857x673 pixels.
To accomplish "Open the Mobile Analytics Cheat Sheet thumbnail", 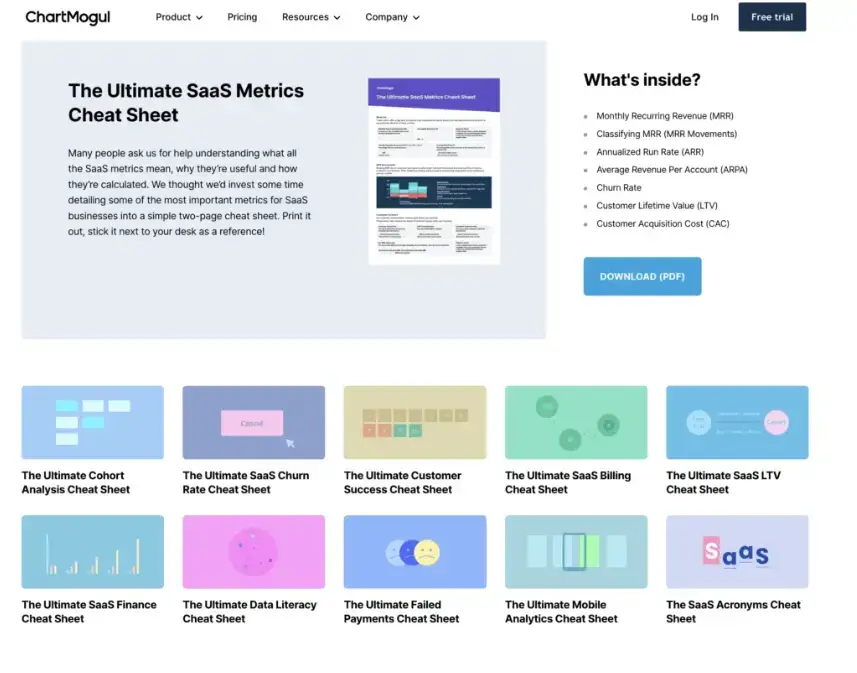I will (575, 551).
